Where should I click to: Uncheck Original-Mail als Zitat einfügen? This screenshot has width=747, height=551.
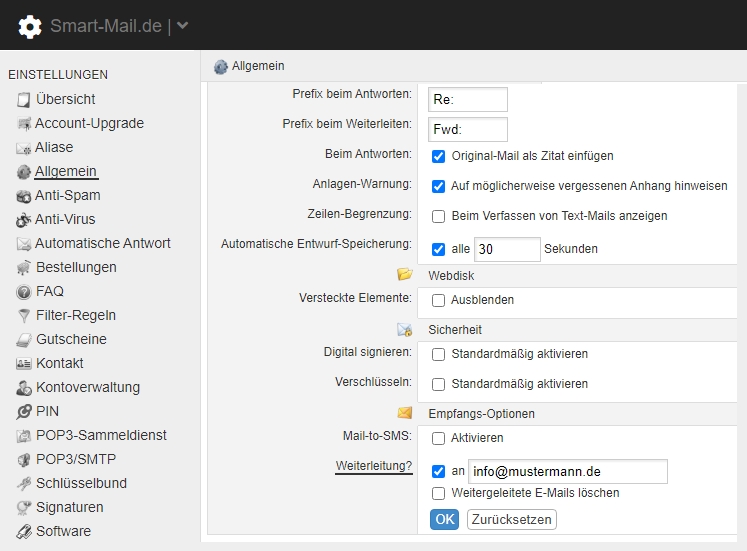point(438,156)
